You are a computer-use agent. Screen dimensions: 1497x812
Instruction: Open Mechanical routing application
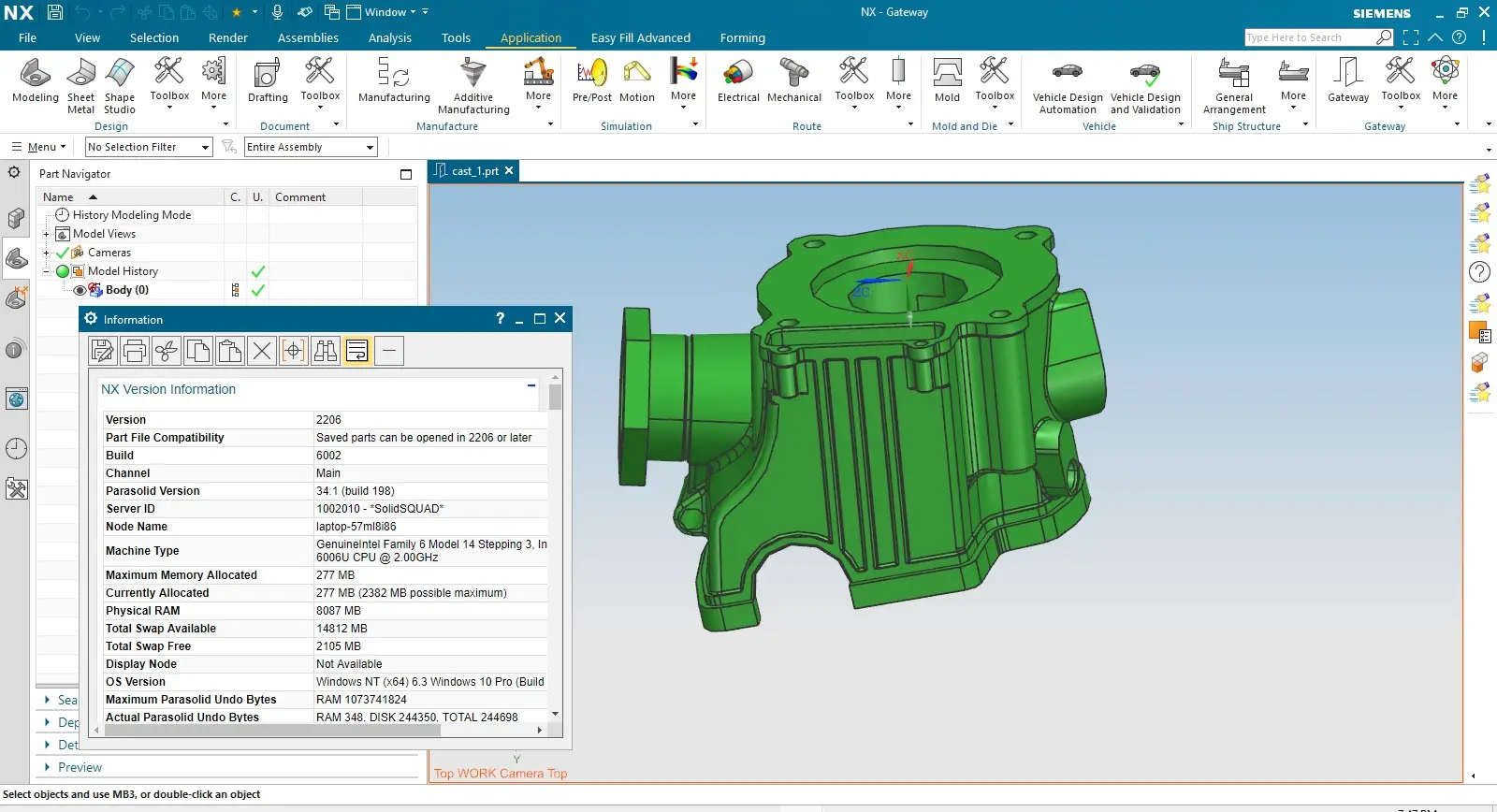click(x=794, y=80)
